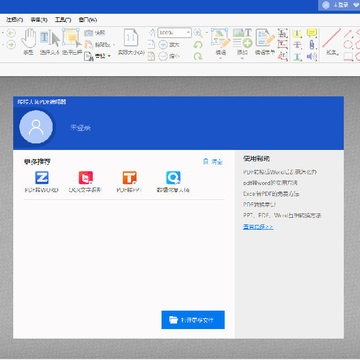360x360 pixels.
Task: Activate the Select Annotation tool
Action: [x=72, y=42]
